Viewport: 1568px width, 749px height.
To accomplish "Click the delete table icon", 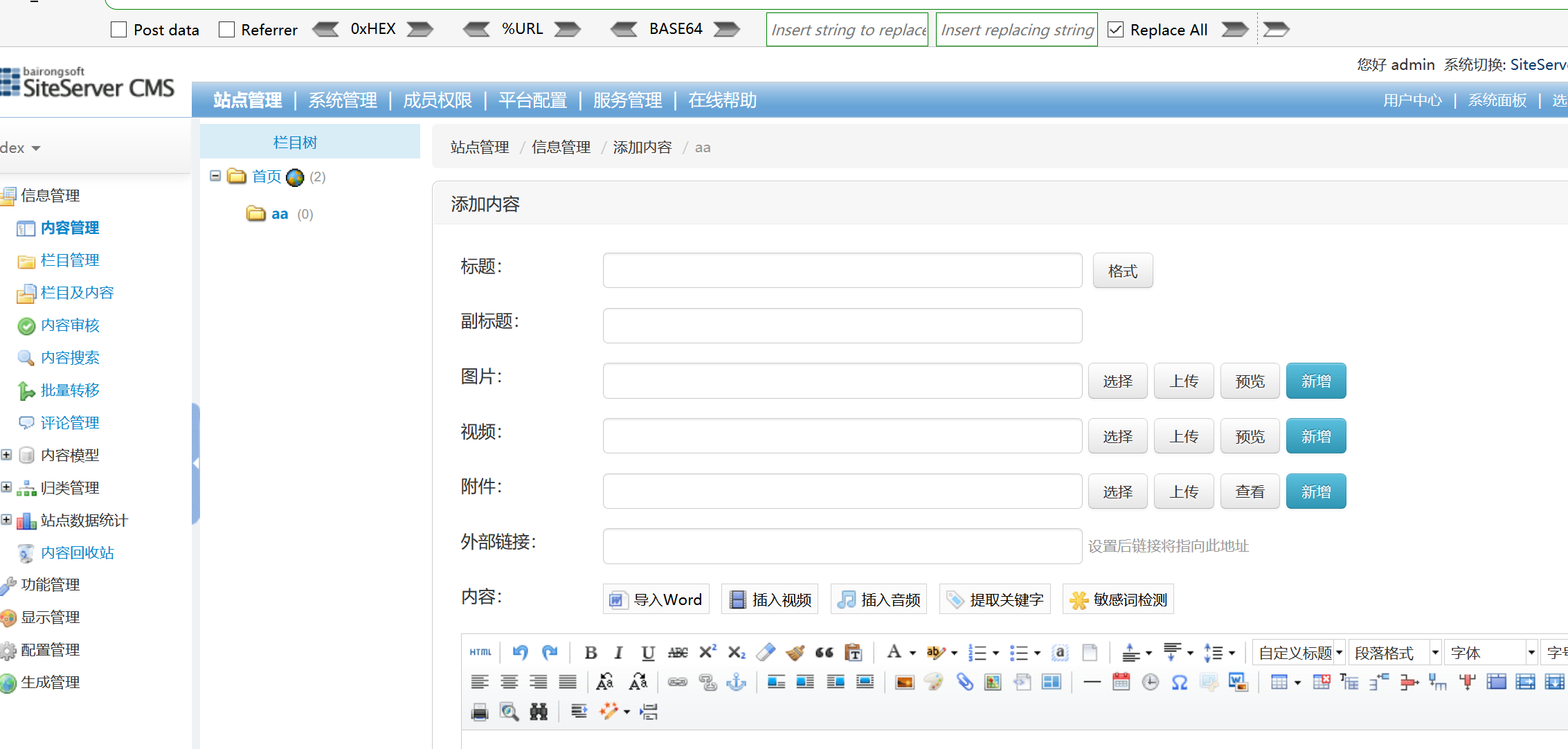I will pos(1321,682).
